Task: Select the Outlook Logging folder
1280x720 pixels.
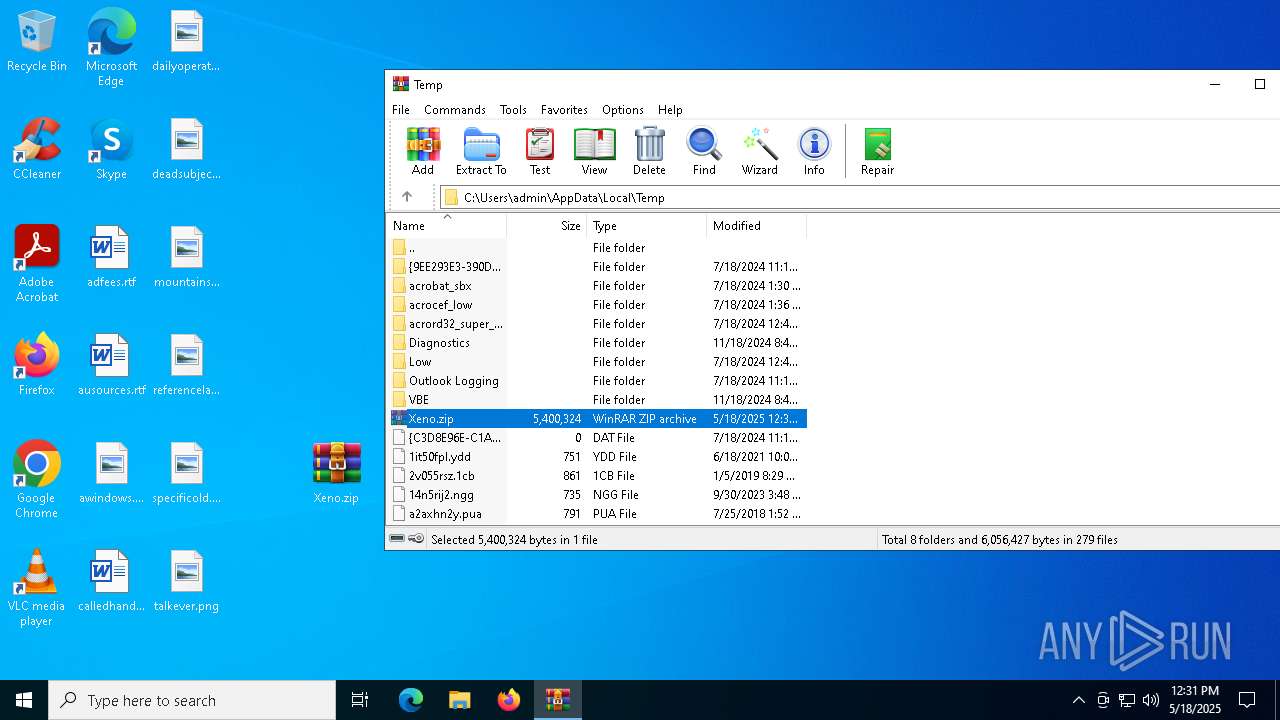Action: tap(598, 381)
